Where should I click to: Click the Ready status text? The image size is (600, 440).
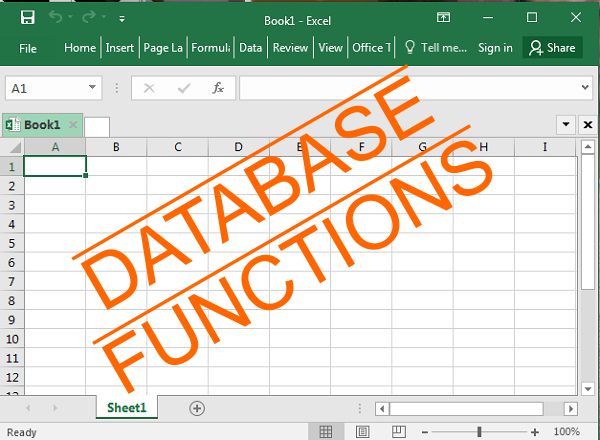pos(21,432)
